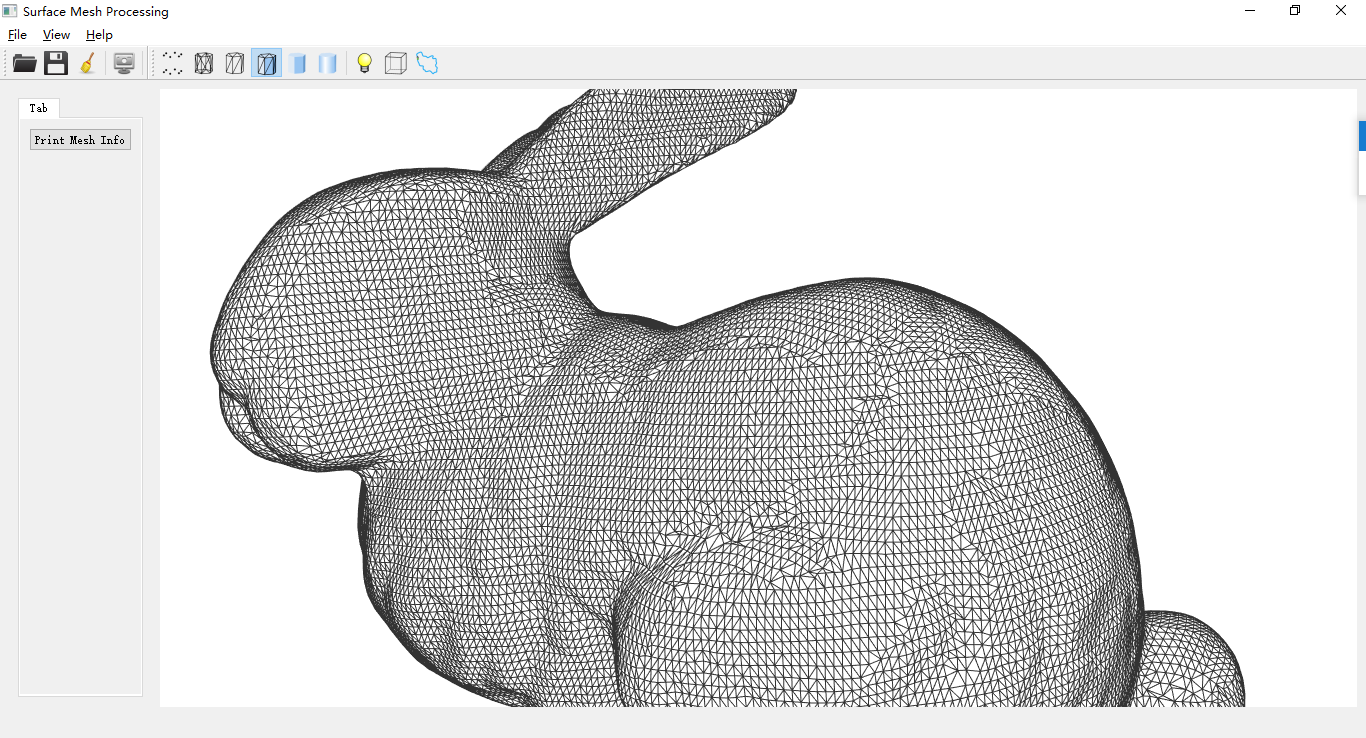Open a mesh file via the folder icon
Image resolution: width=1366 pixels, height=738 pixels.
click(24, 62)
